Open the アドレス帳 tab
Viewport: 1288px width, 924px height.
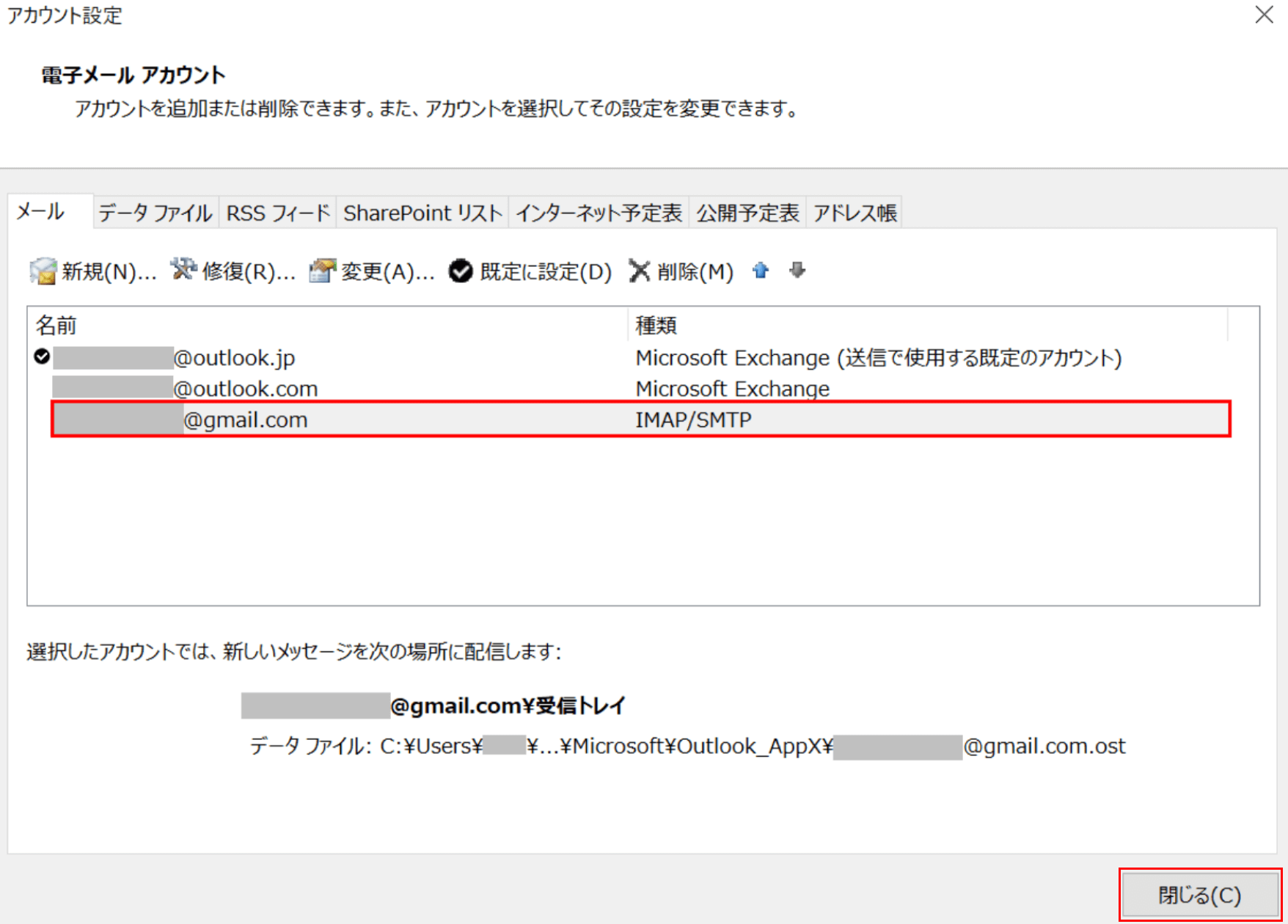click(855, 213)
